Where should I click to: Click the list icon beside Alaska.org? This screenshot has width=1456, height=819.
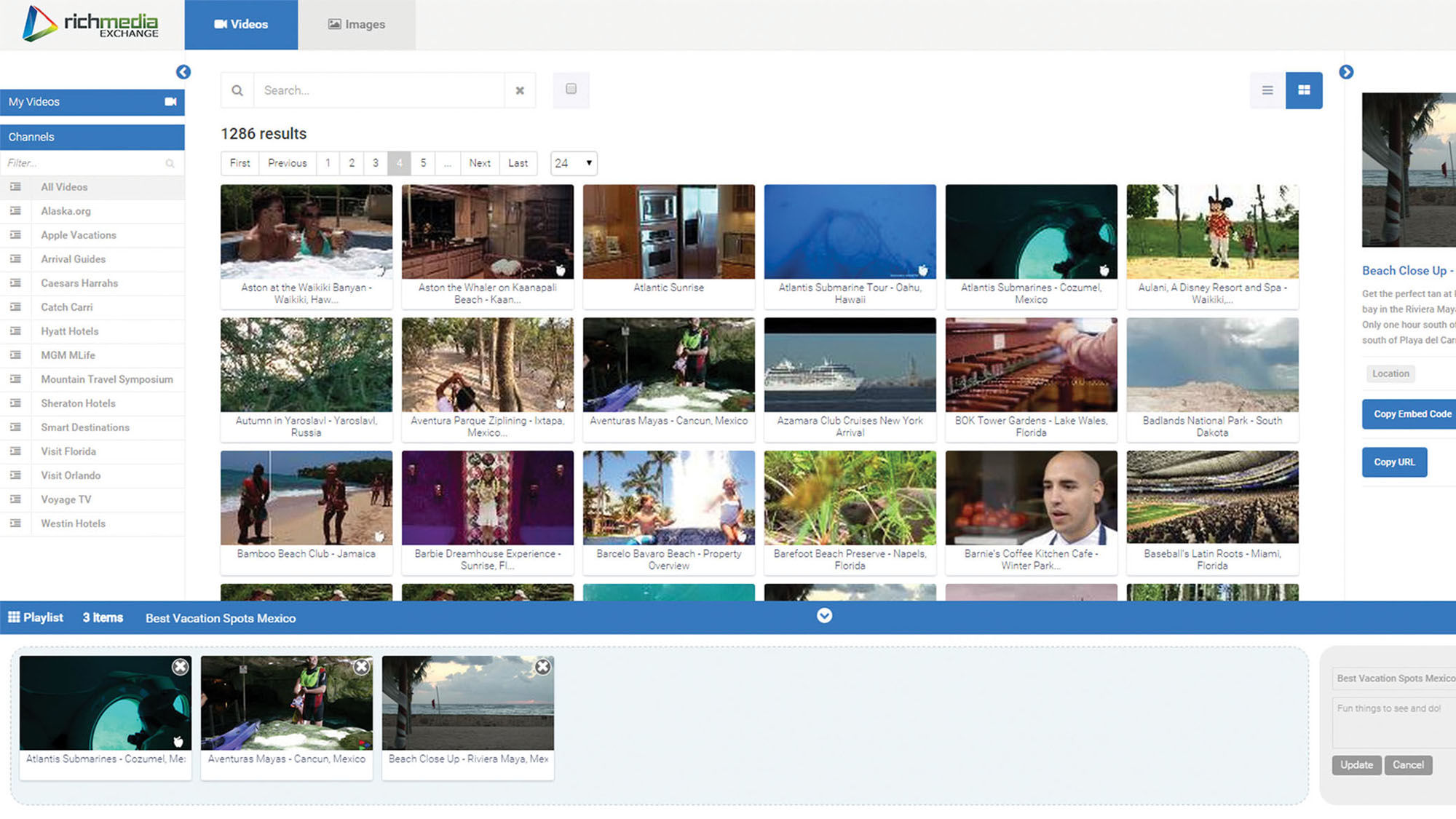(x=15, y=211)
